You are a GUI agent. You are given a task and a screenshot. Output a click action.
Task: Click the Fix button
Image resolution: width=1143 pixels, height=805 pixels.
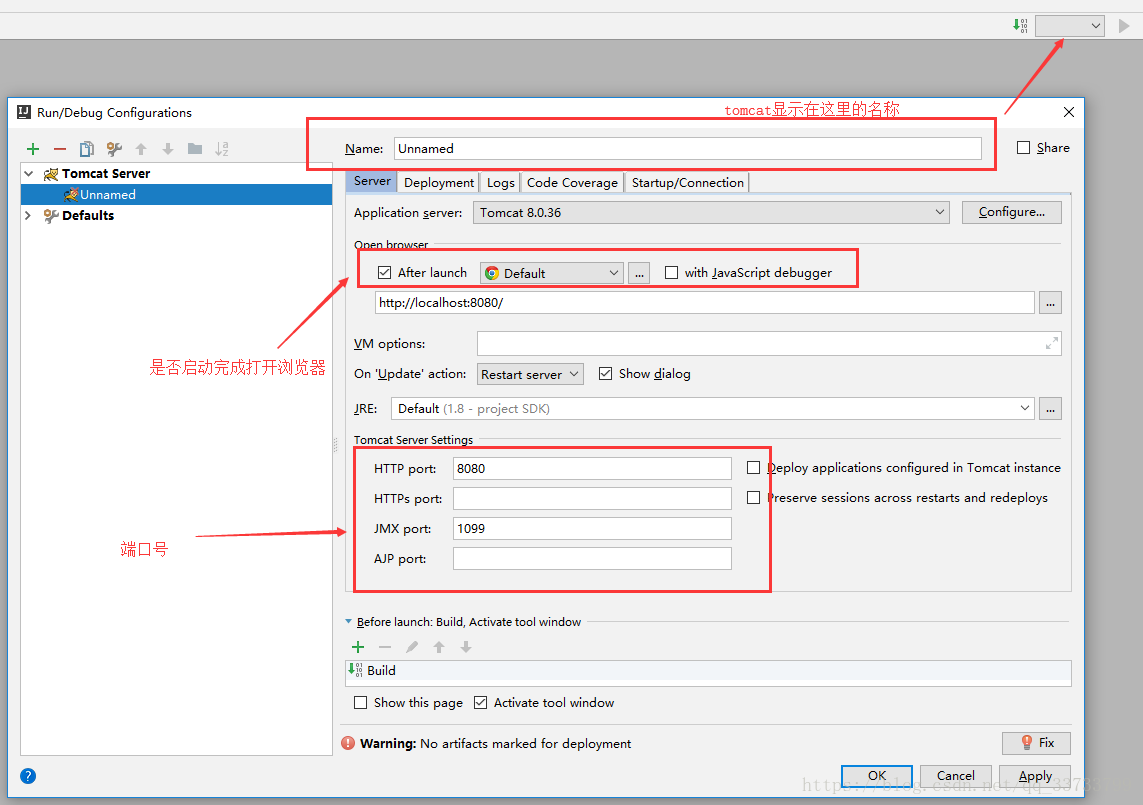1036,743
